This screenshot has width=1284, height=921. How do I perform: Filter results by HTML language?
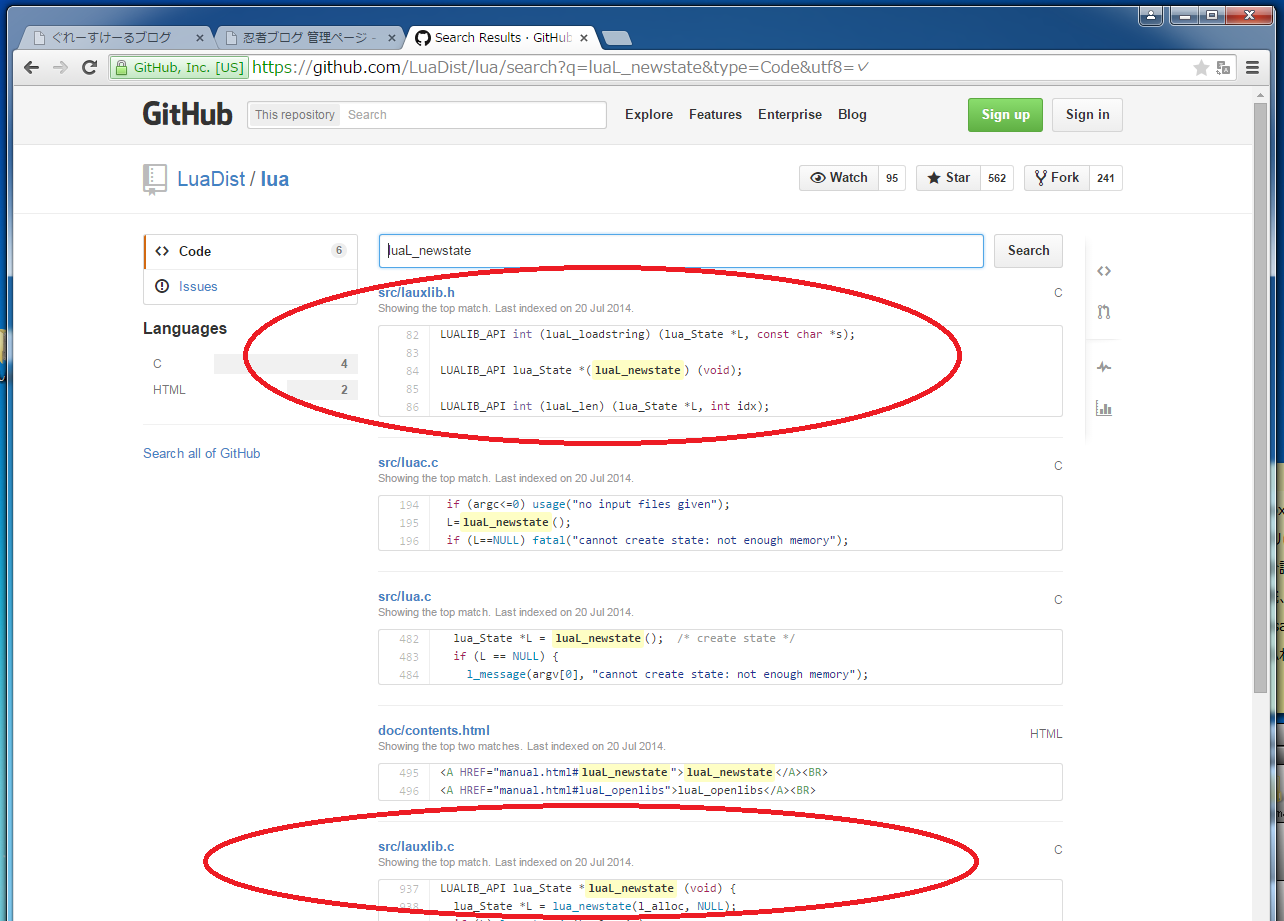point(250,390)
